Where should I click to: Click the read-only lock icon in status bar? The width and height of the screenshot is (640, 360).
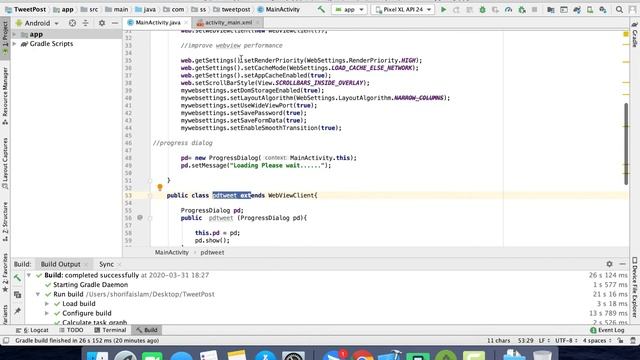pyautogui.click(x=620, y=340)
